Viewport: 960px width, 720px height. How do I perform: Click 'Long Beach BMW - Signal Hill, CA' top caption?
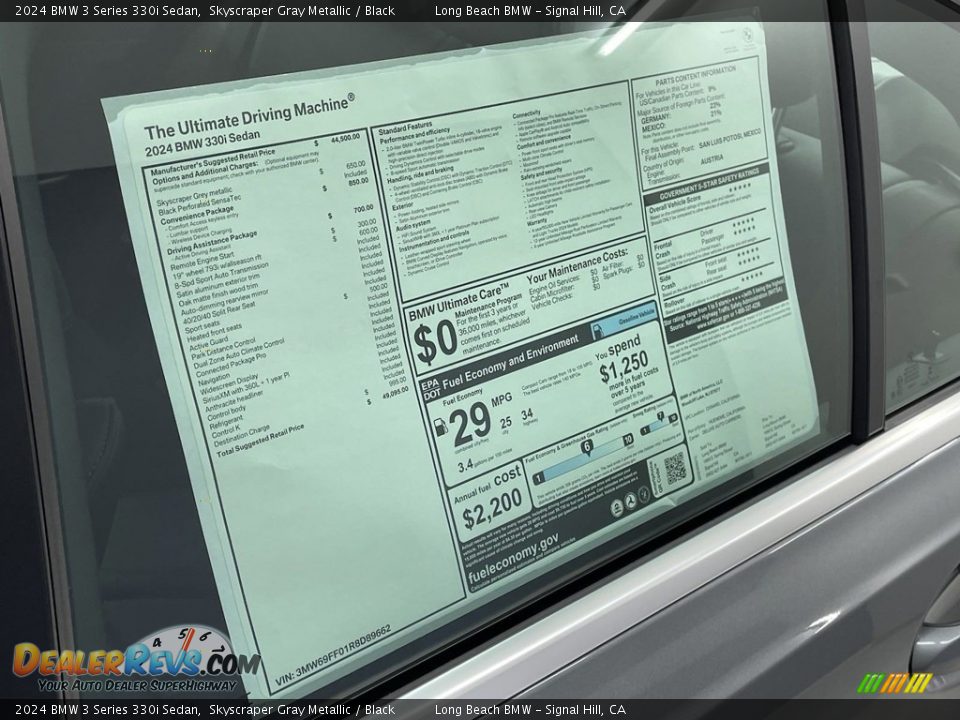coord(530,10)
